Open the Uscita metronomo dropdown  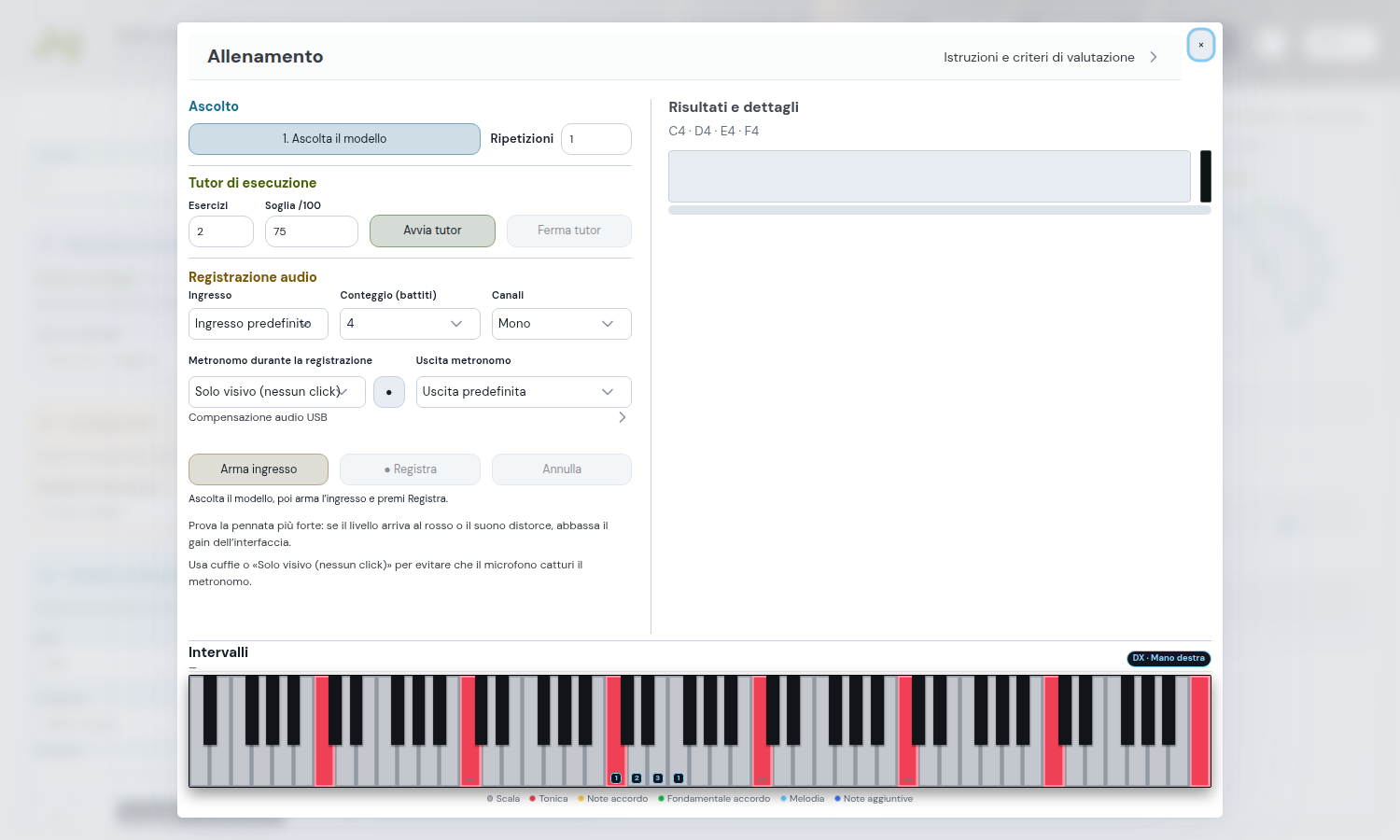coord(524,392)
